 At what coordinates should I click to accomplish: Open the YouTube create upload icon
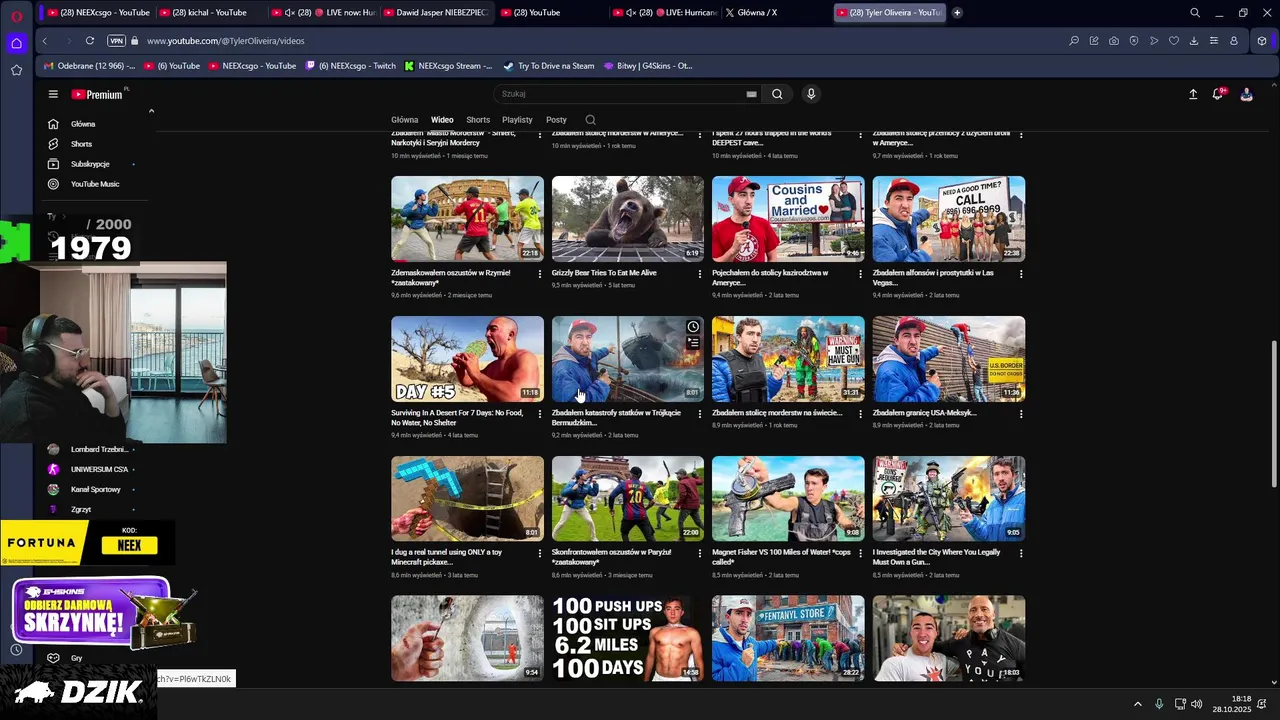click(x=1193, y=94)
